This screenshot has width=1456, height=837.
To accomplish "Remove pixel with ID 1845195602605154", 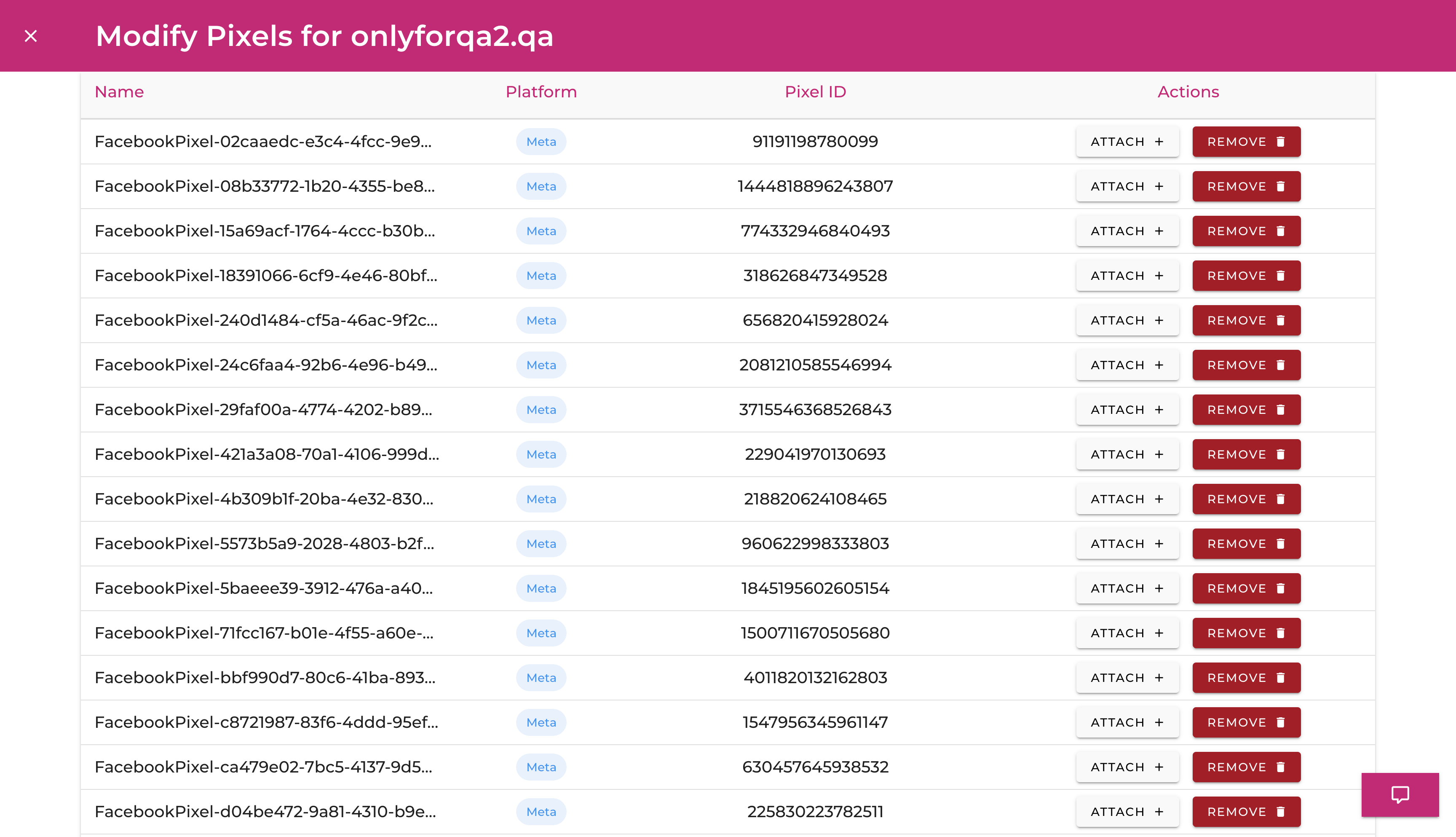I will pyautogui.click(x=1246, y=589).
